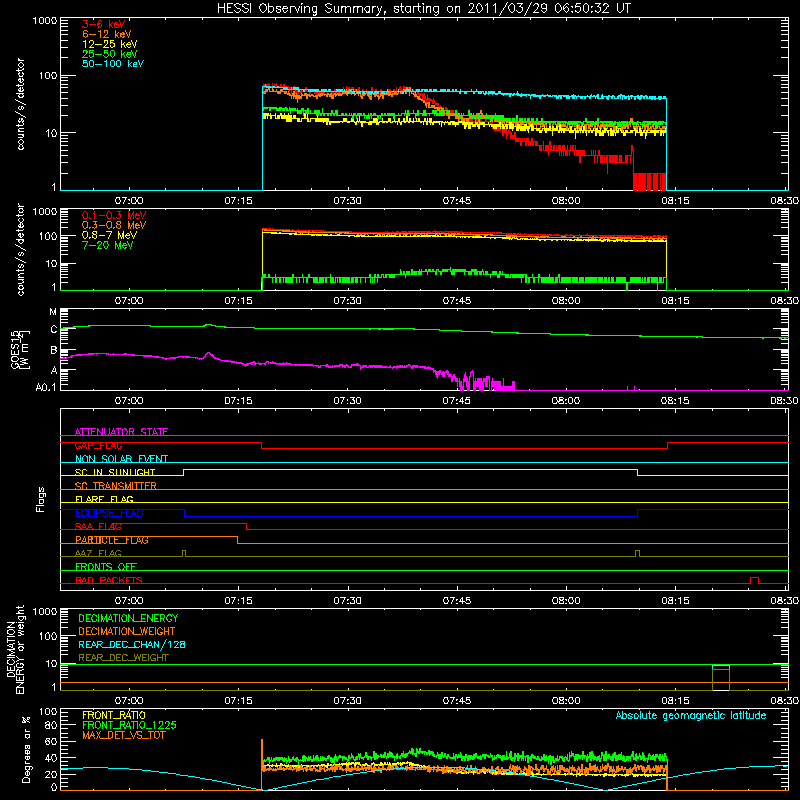Screen dimensions: 800x800
Task: Select the FRONT_RATIO_1225 legend label
Action: point(129,725)
